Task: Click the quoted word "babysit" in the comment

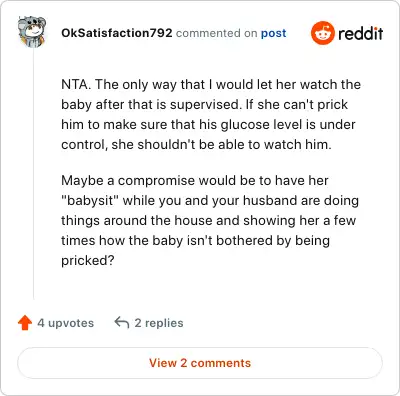Action: point(89,201)
